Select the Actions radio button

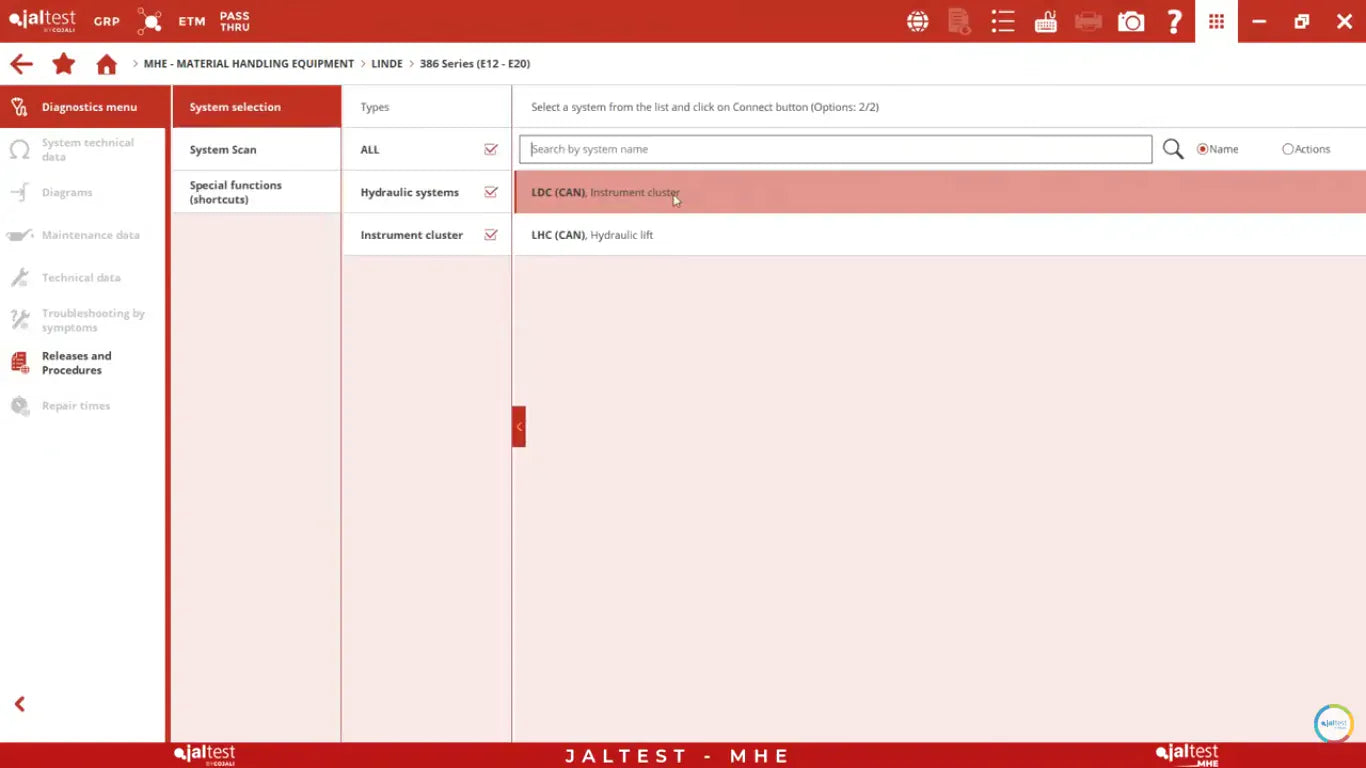pos(1288,148)
